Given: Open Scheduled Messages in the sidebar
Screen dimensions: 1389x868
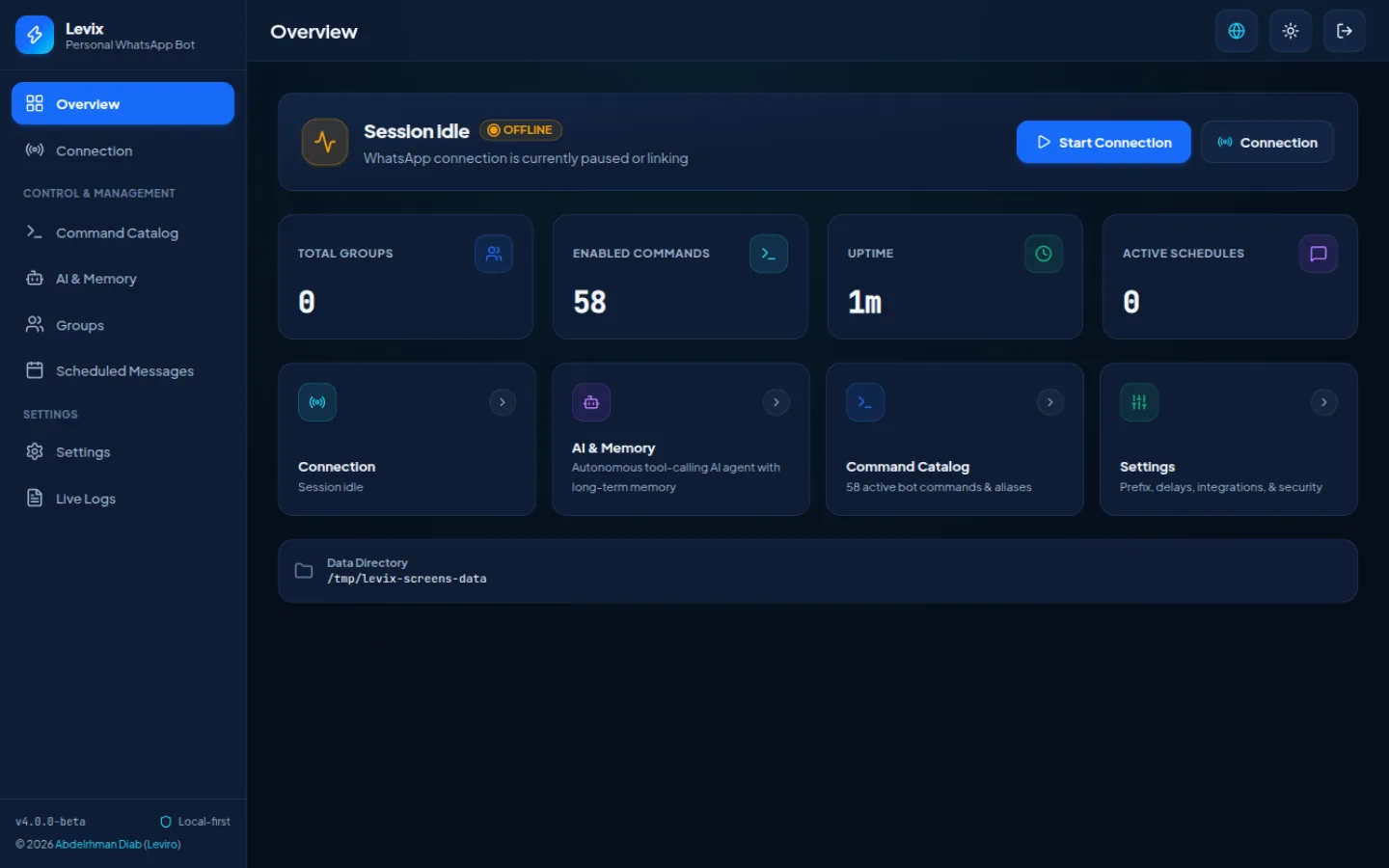Looking at the screenshot, I should pyautogui.click(x=123, y=371).
